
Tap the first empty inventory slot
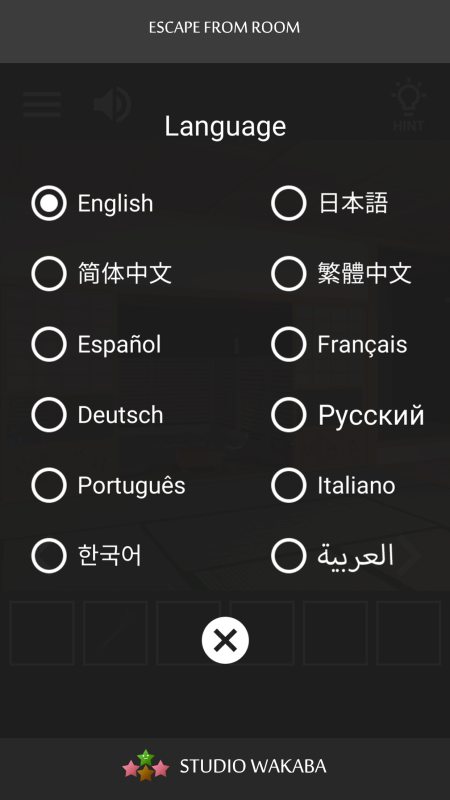(42, 633)
